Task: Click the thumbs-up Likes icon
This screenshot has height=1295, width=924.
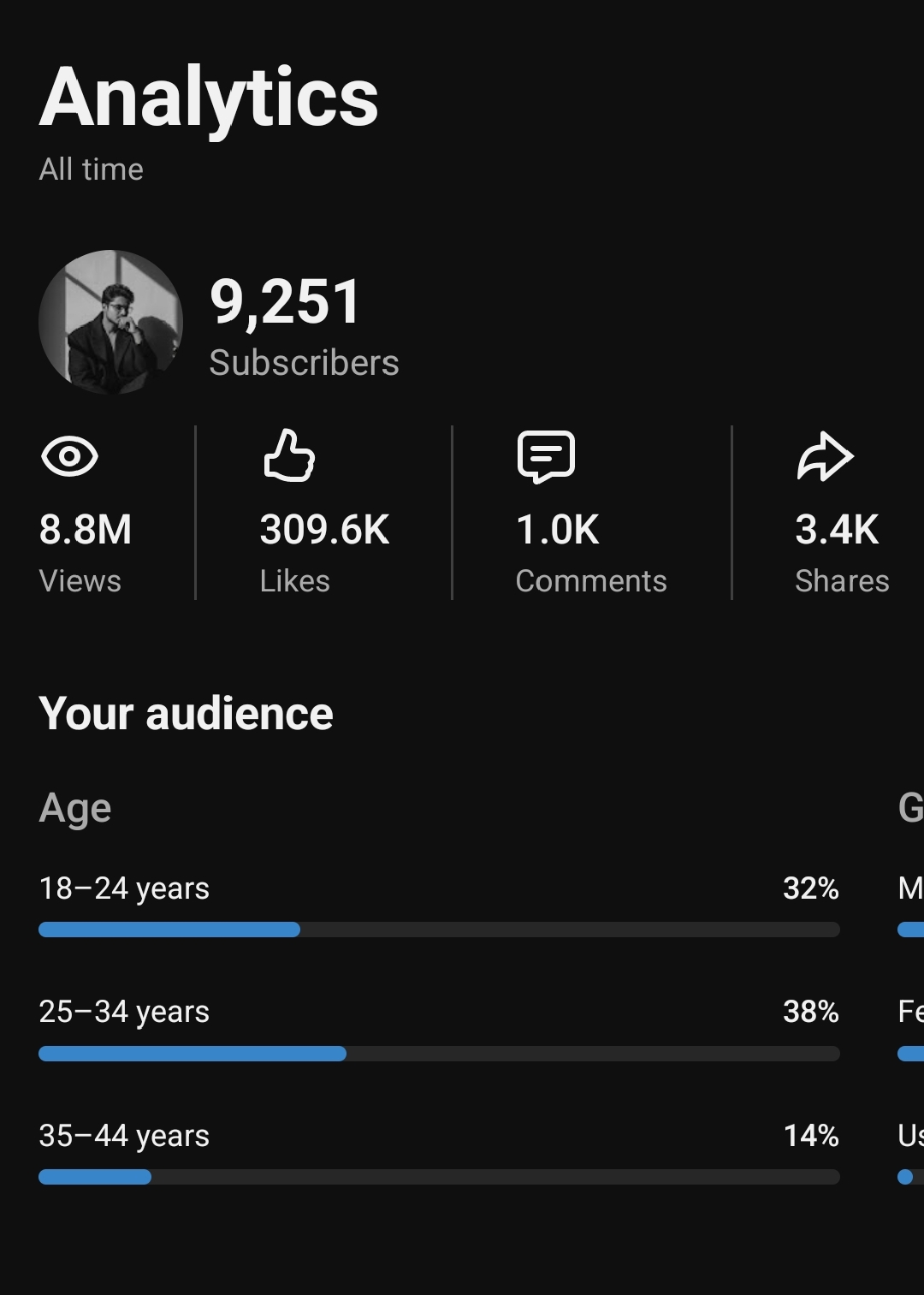Action: 289,455
